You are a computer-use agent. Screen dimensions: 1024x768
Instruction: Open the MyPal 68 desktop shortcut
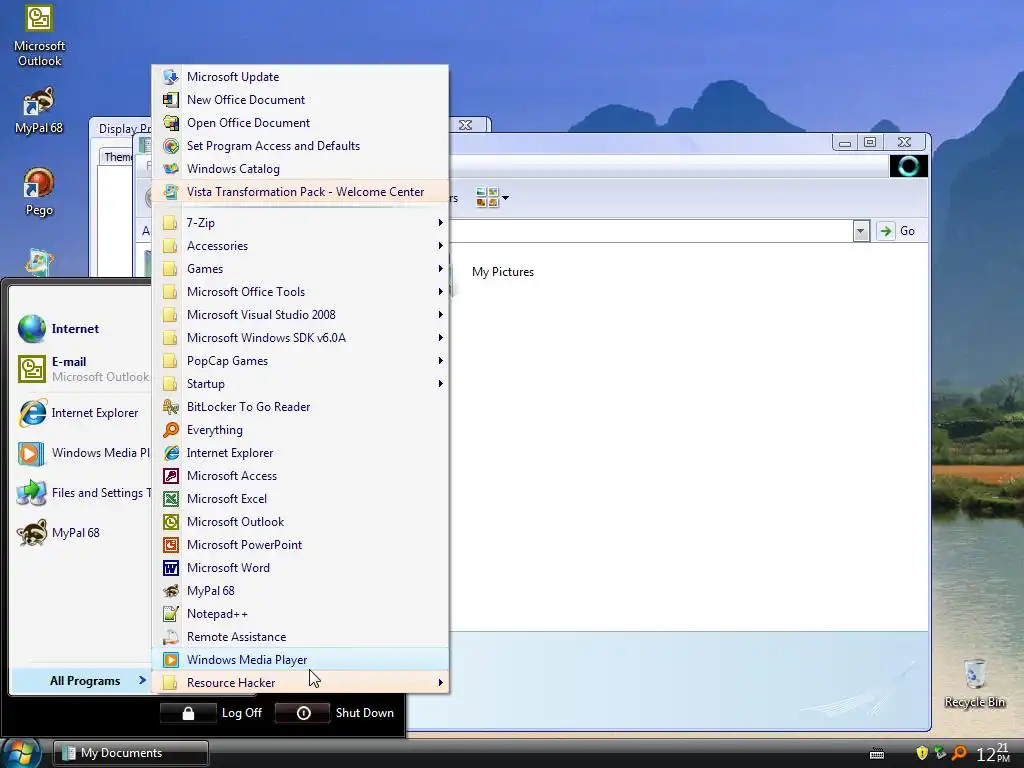39,111
